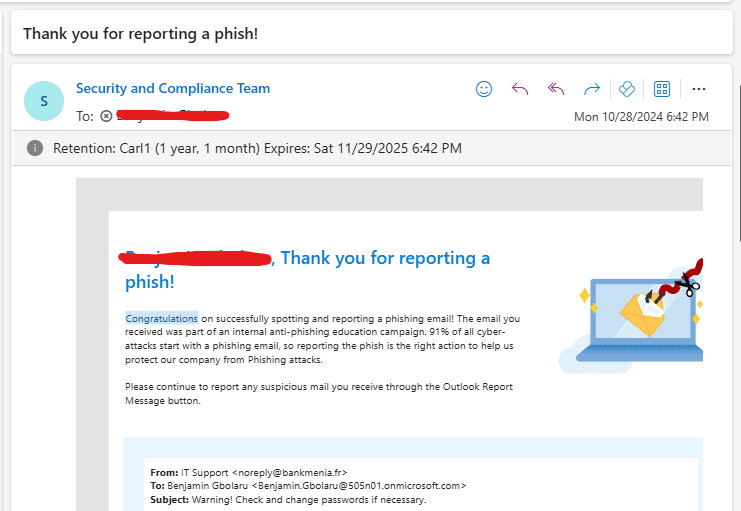Click the retention policy info icon
The height and width of the screenshot is (511, 741).
pyautogui.click(x=35, y=148)
